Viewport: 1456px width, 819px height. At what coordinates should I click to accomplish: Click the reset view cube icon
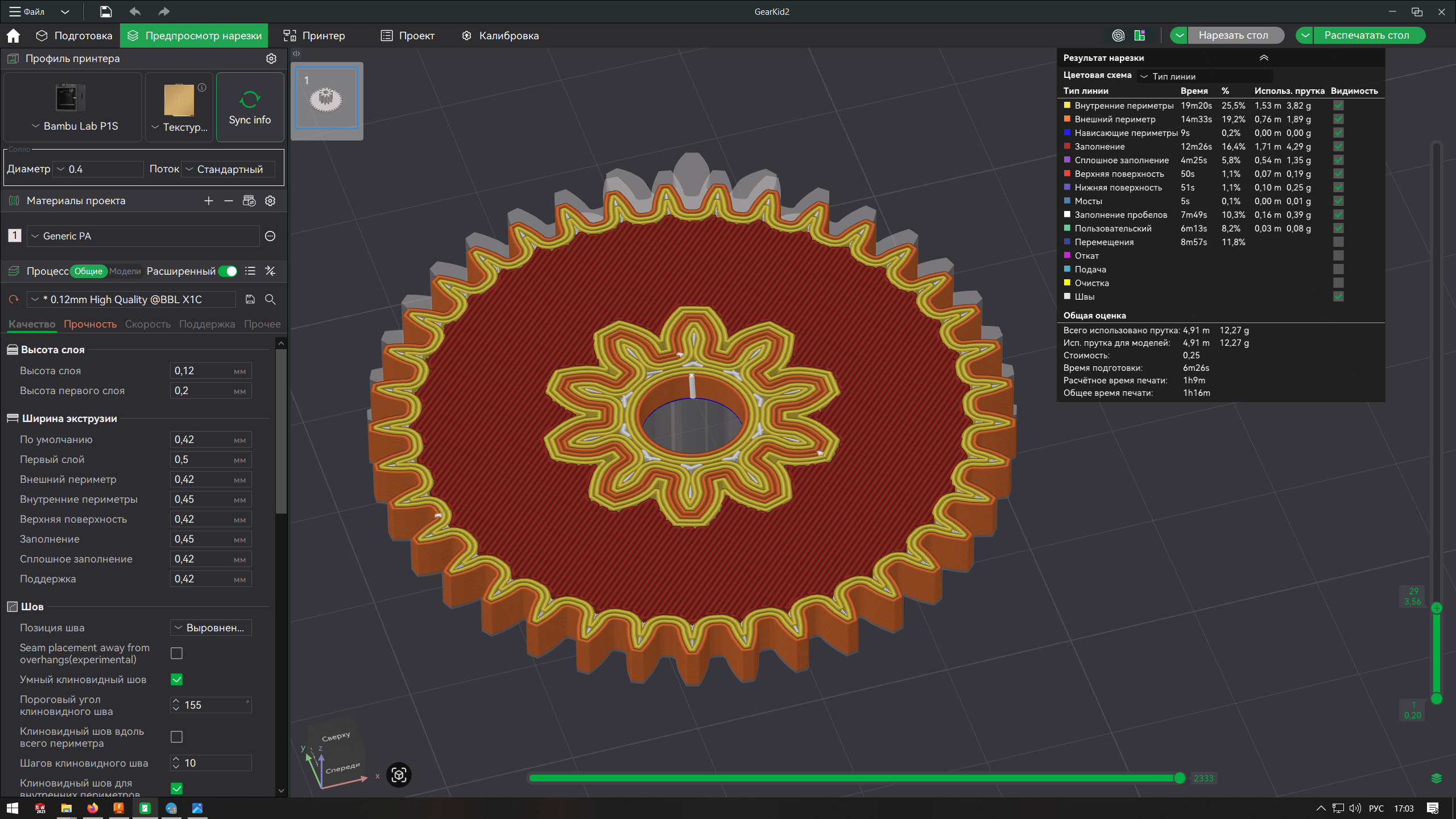[399, 775]
